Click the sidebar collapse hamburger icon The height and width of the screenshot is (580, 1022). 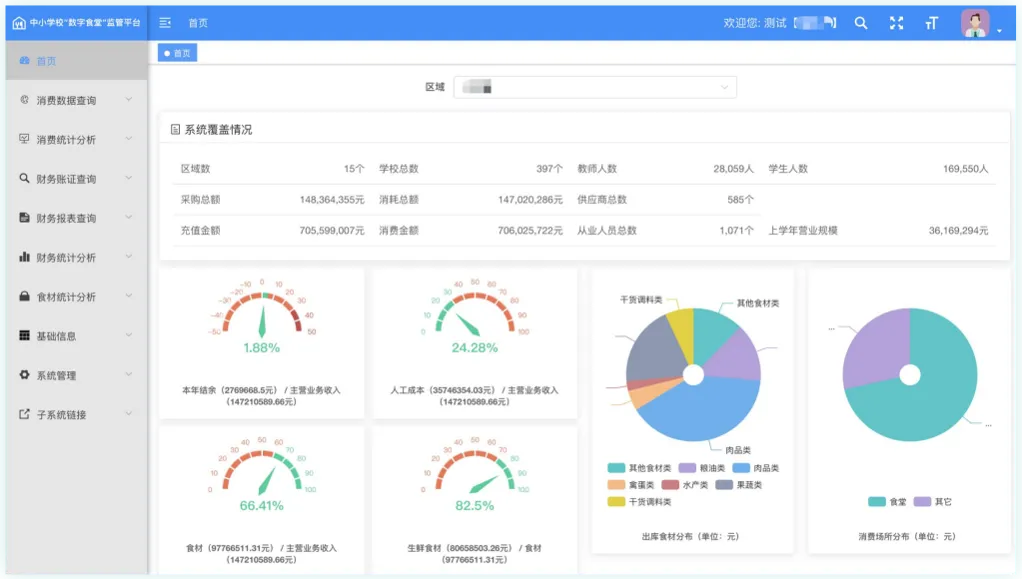(x=165, y=23)
